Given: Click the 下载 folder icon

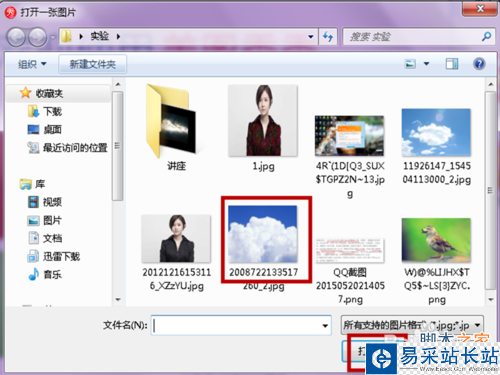Looking at the screenshot, I should coord(33,111).
